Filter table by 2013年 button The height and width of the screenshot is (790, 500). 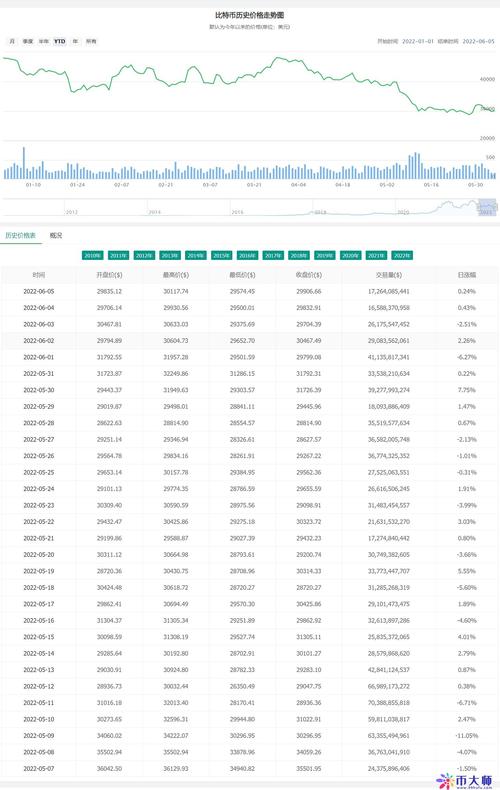tap(170, 255)
